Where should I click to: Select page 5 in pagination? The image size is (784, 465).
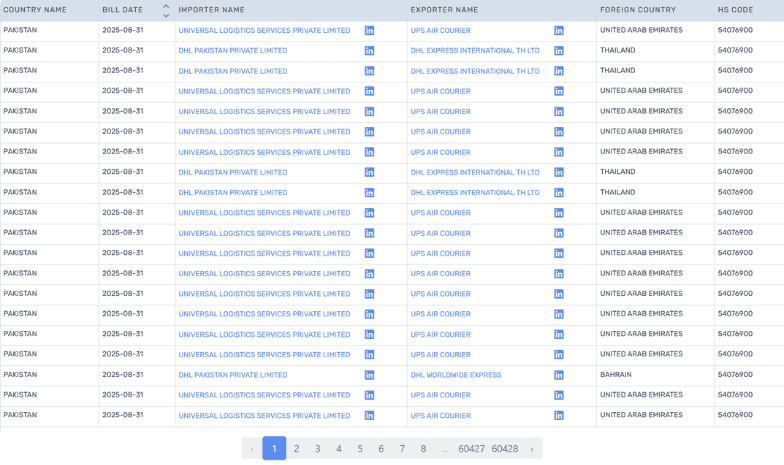(x=360, y=449)
